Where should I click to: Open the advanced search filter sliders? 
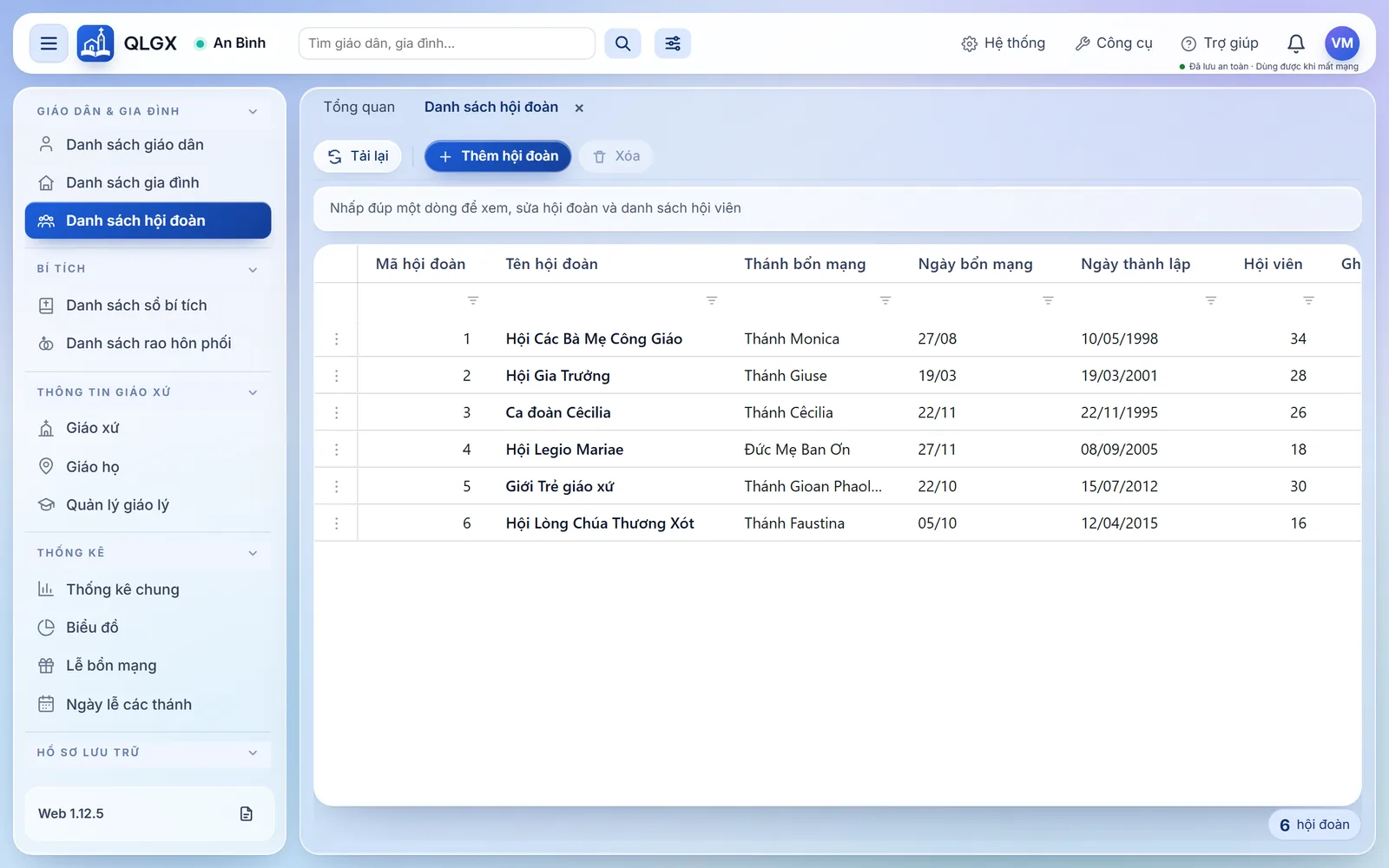point(673,43)
